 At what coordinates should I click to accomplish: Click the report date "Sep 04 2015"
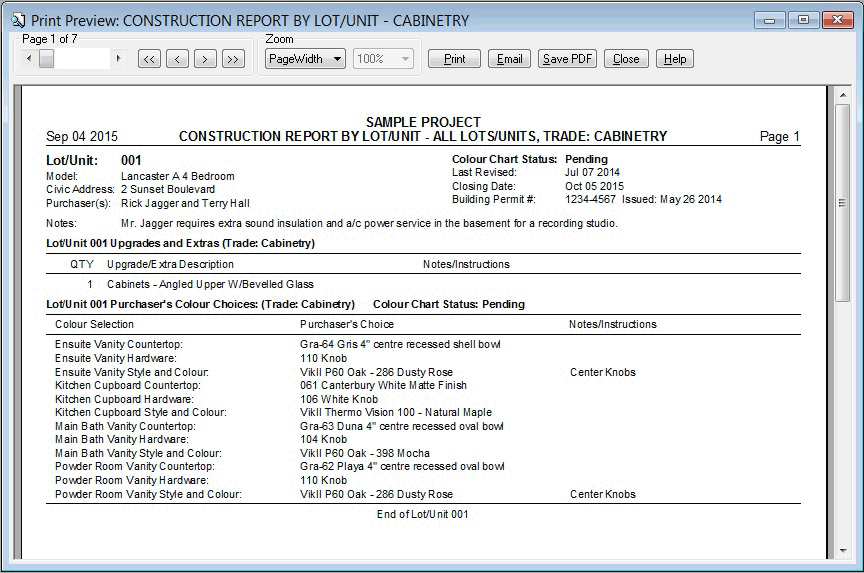pyautogui.click(x=82, y=137)
